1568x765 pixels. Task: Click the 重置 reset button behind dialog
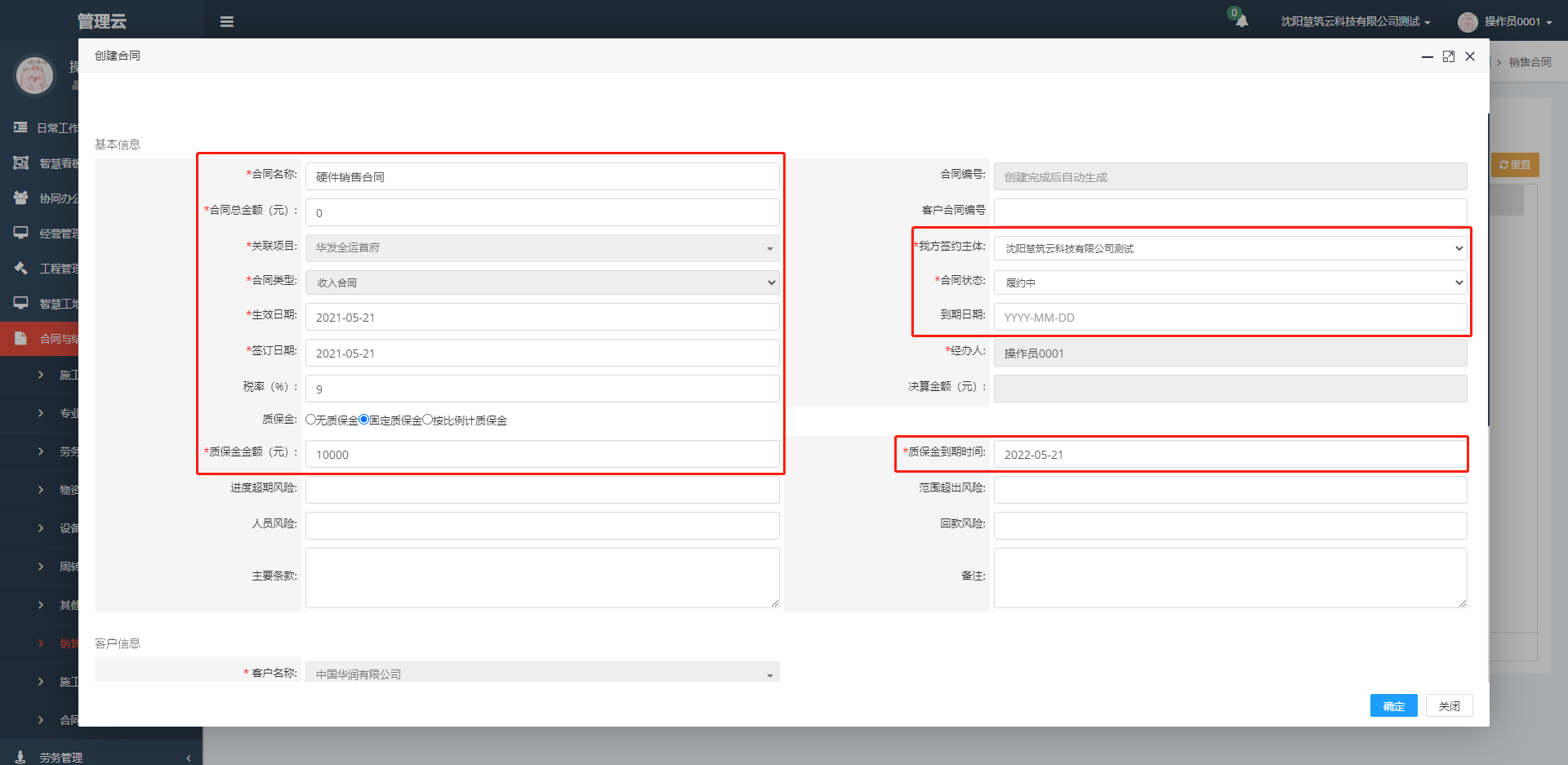tap(1515, 165)
